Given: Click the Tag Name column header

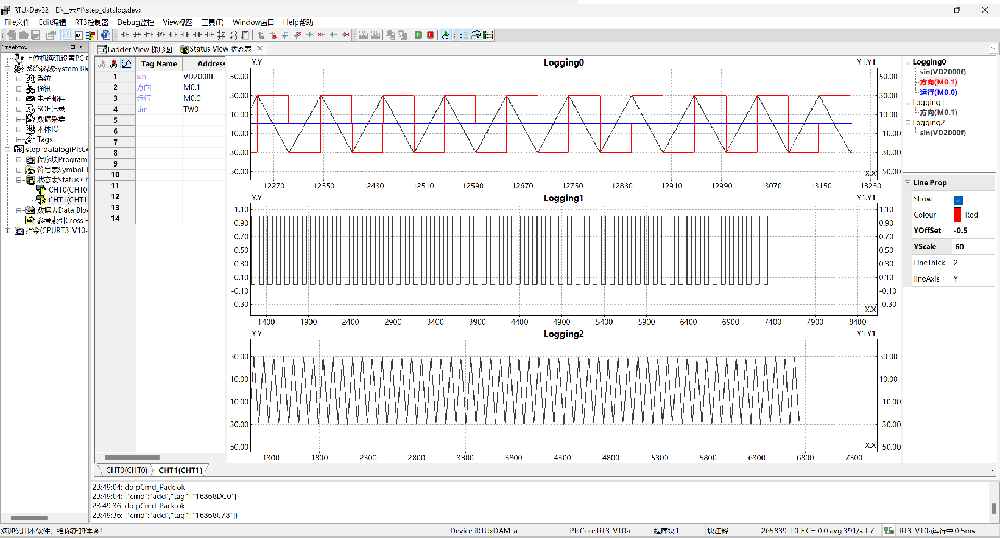Looking at the screenshot, I should coord(158,63).
